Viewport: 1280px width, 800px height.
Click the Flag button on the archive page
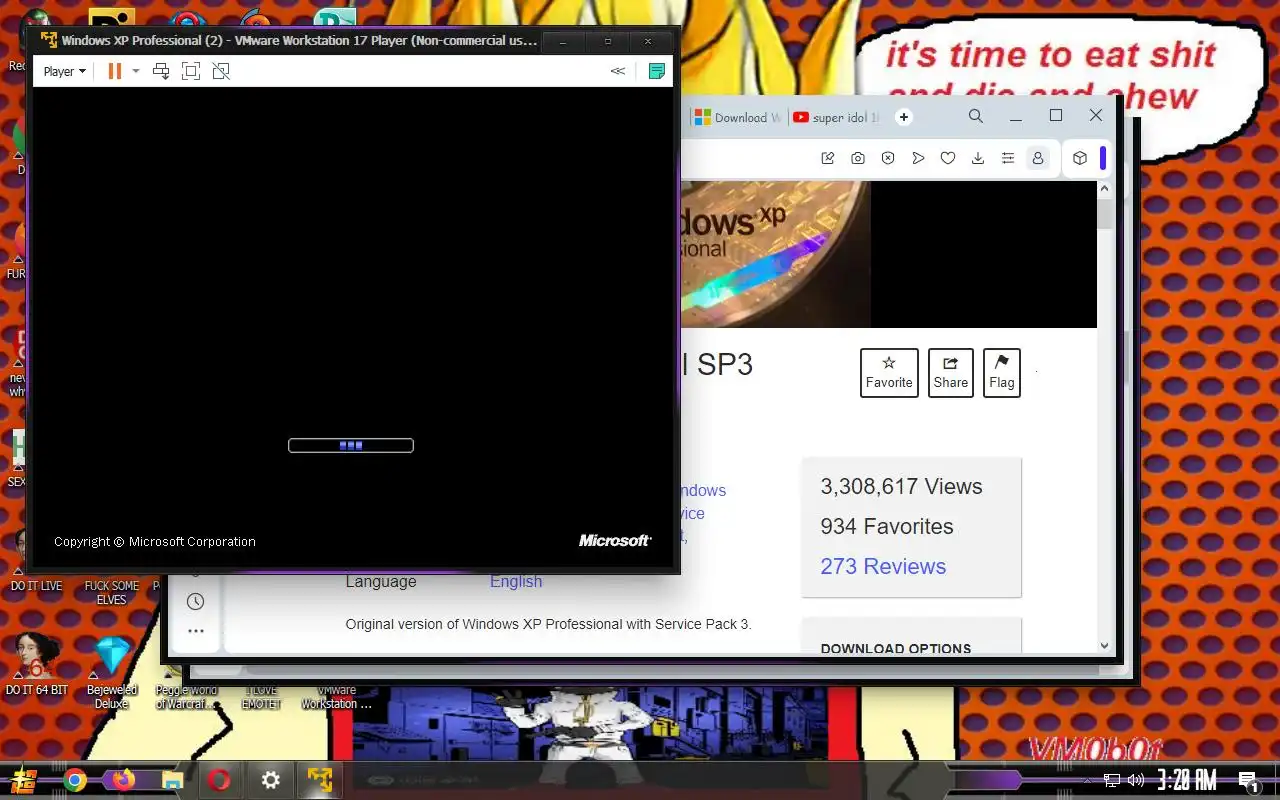(1002, 372)
